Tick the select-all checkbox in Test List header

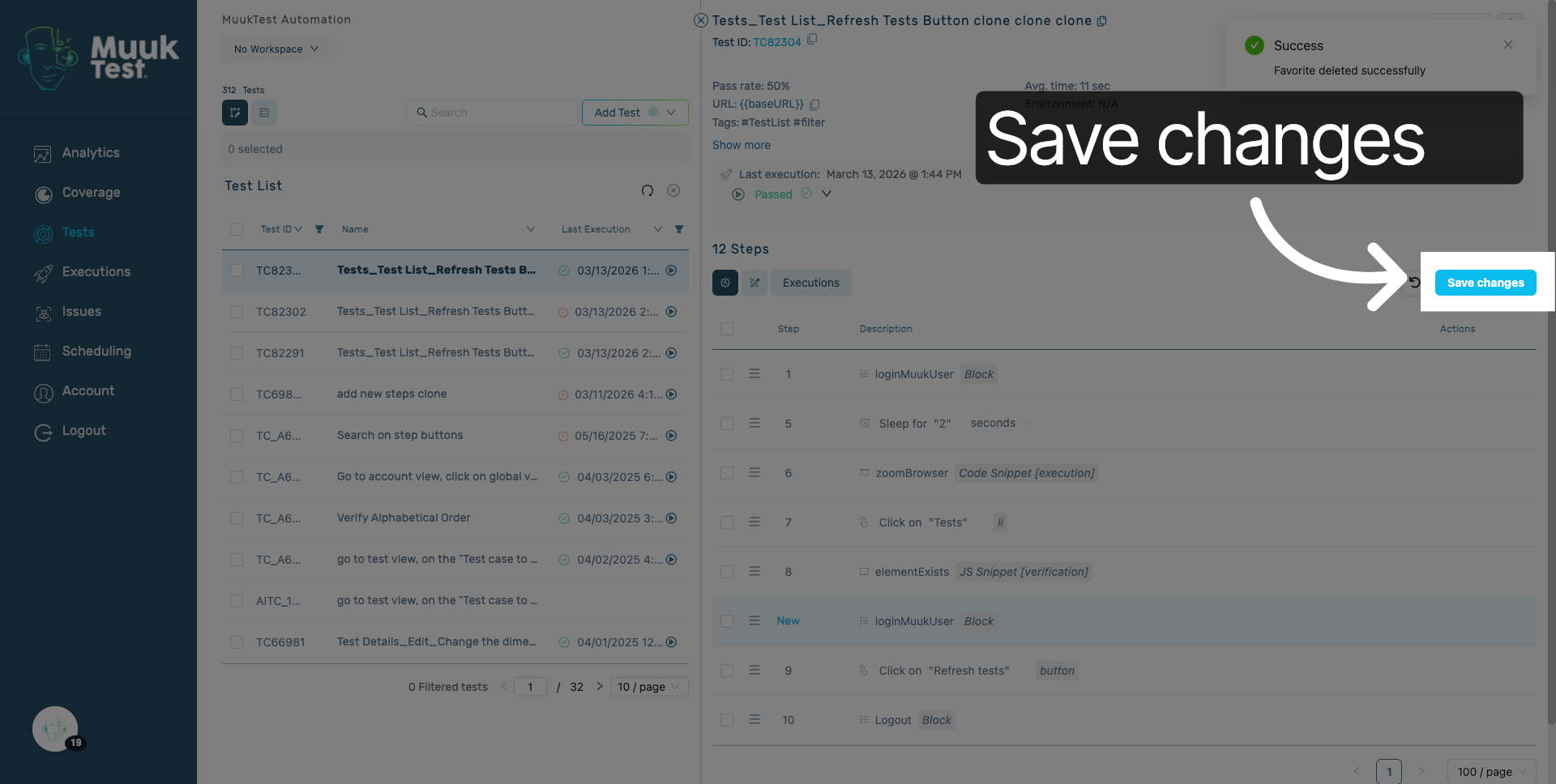click(237, 229)
